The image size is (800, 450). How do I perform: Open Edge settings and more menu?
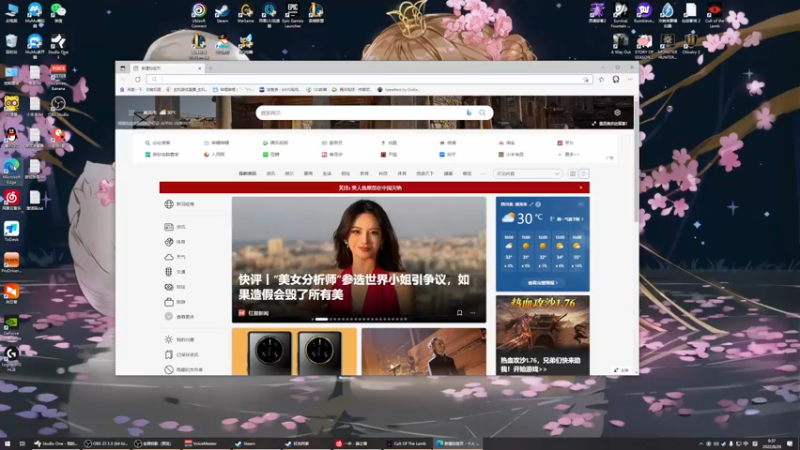[630, 80]
